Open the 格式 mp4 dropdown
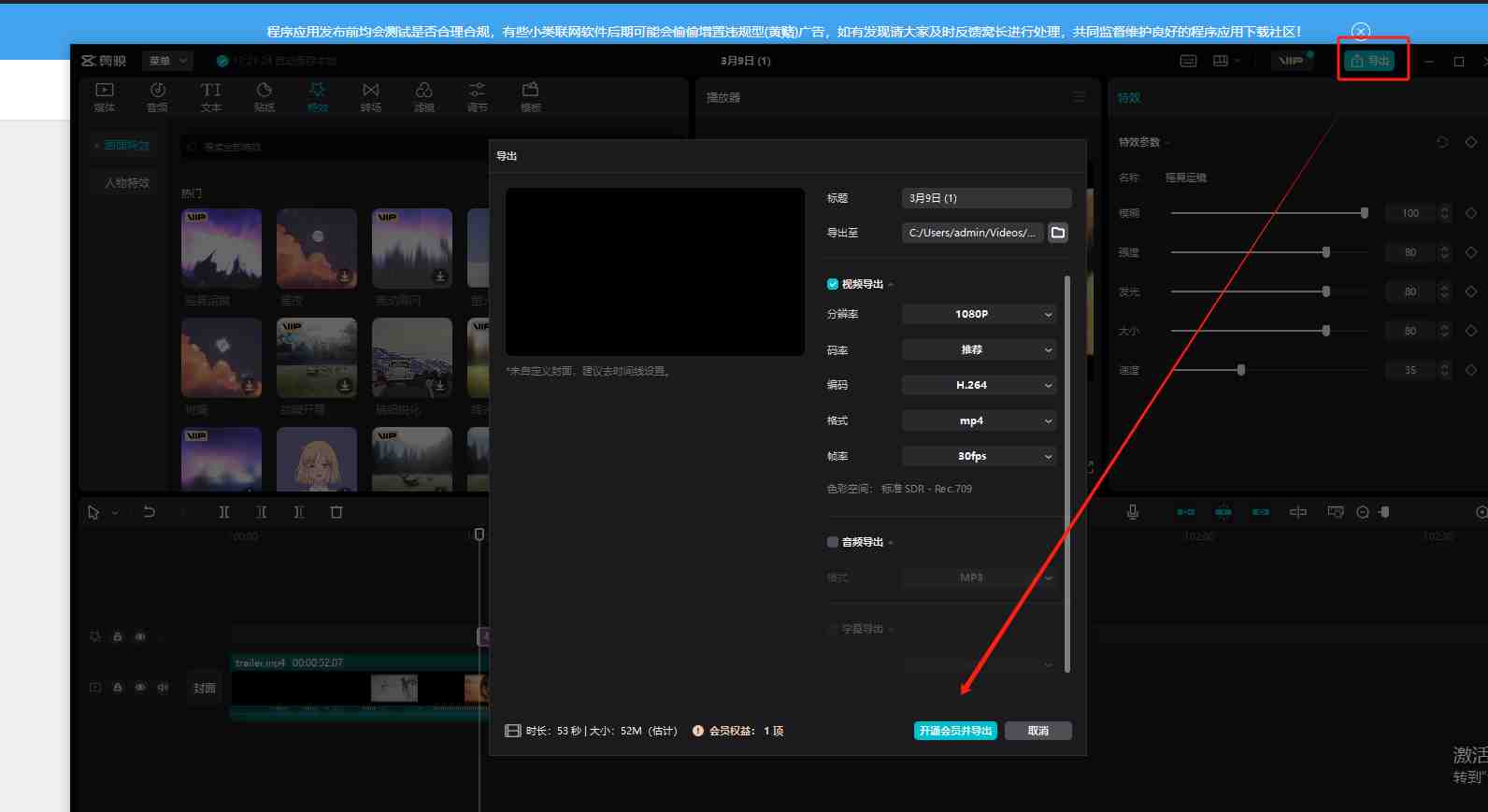The height and width of the screenshot is (812, 1488). (980, 420)
